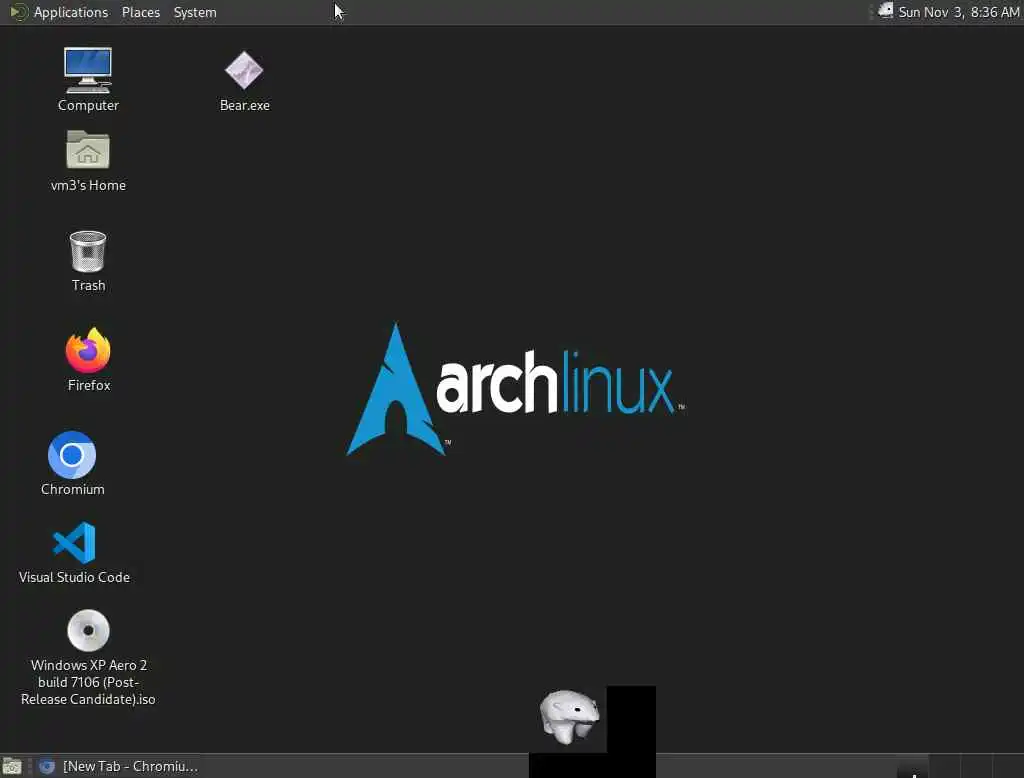The width and height of the screenshot is (1024, 778).
Task: Open the System menu
Action: (x=195, y=12)
